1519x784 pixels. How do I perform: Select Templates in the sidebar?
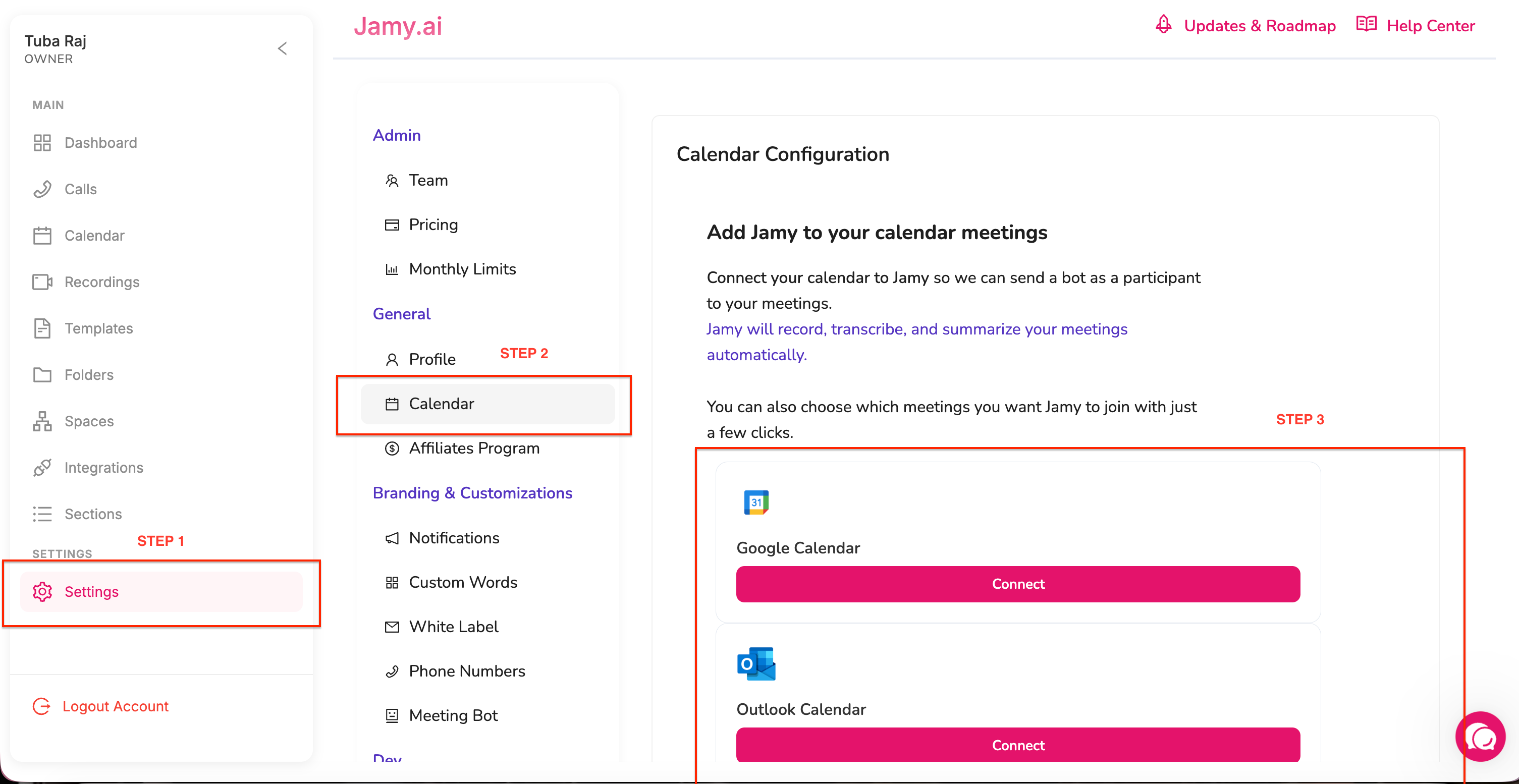[x=98, y=328]
